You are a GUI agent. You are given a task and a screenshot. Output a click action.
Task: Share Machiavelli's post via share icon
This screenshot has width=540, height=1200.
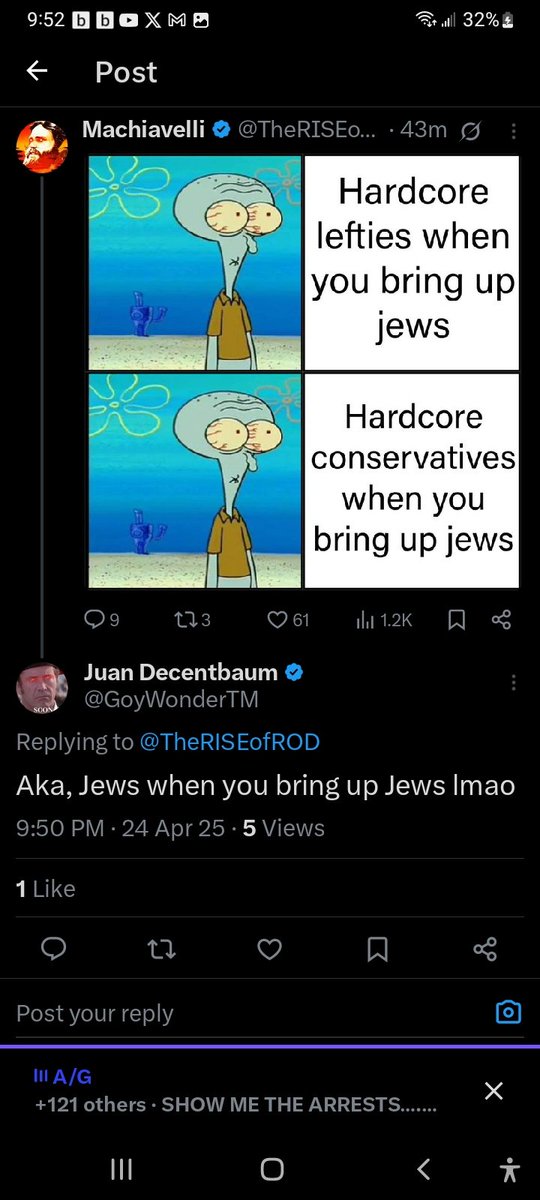point(501,620)
